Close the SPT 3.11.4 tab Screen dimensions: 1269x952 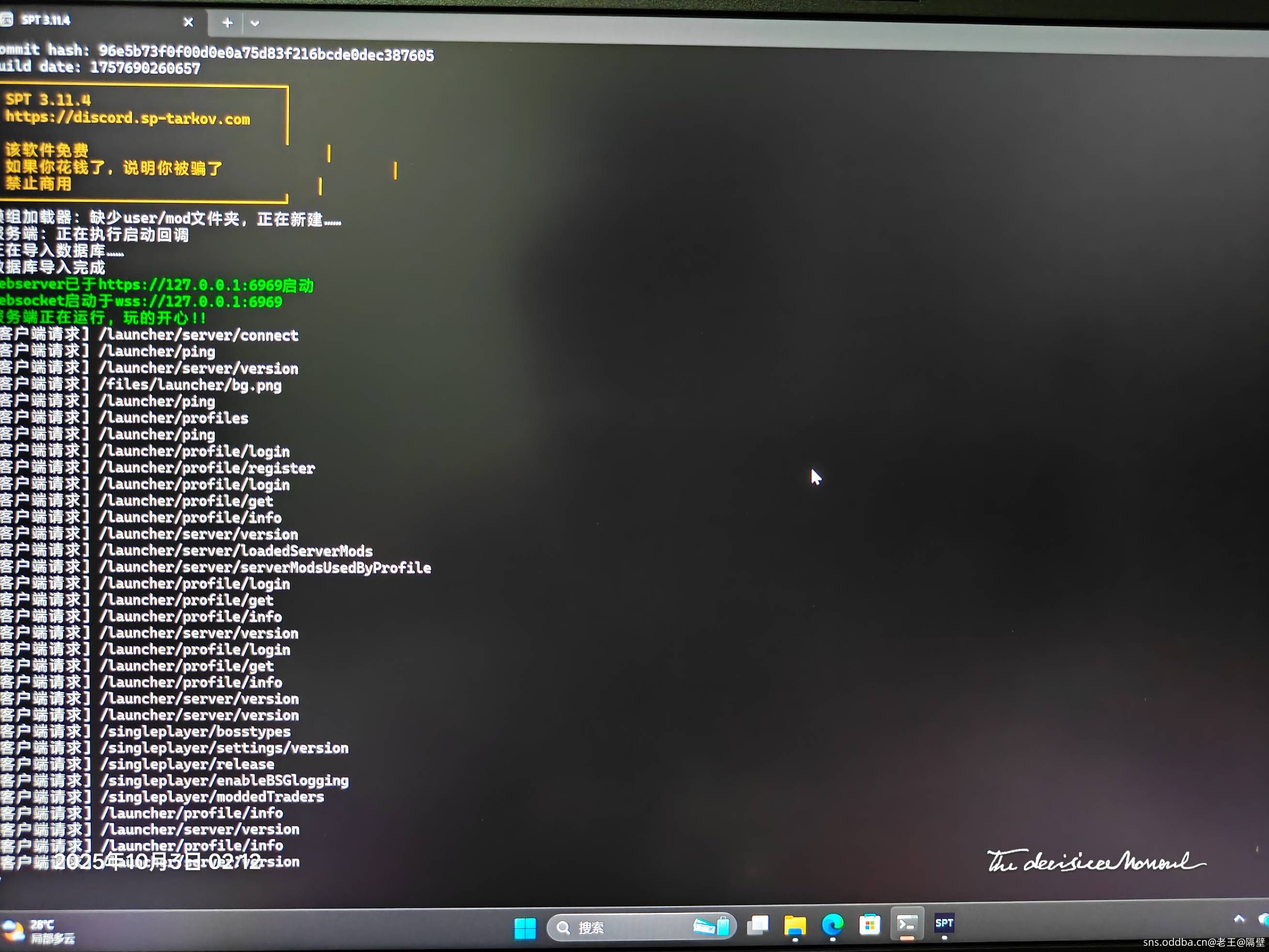click(x=188, y=22)
